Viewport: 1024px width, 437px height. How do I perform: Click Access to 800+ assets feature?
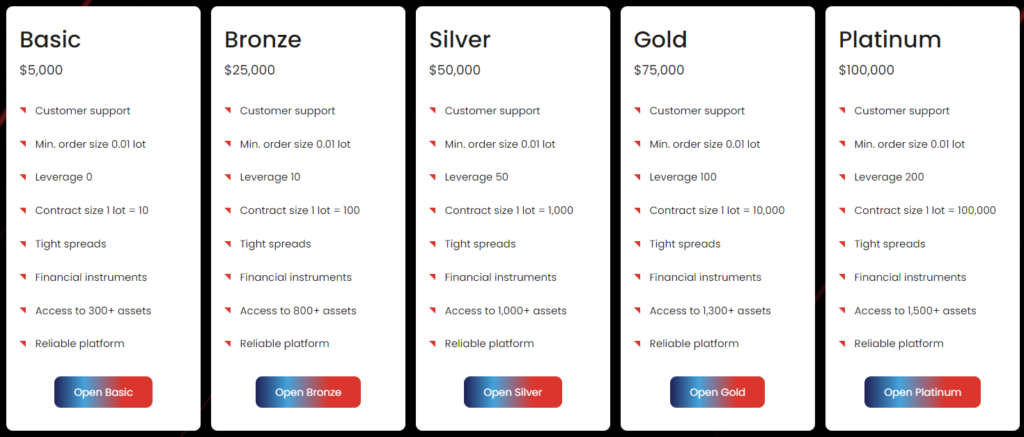(x=298, y=311)
